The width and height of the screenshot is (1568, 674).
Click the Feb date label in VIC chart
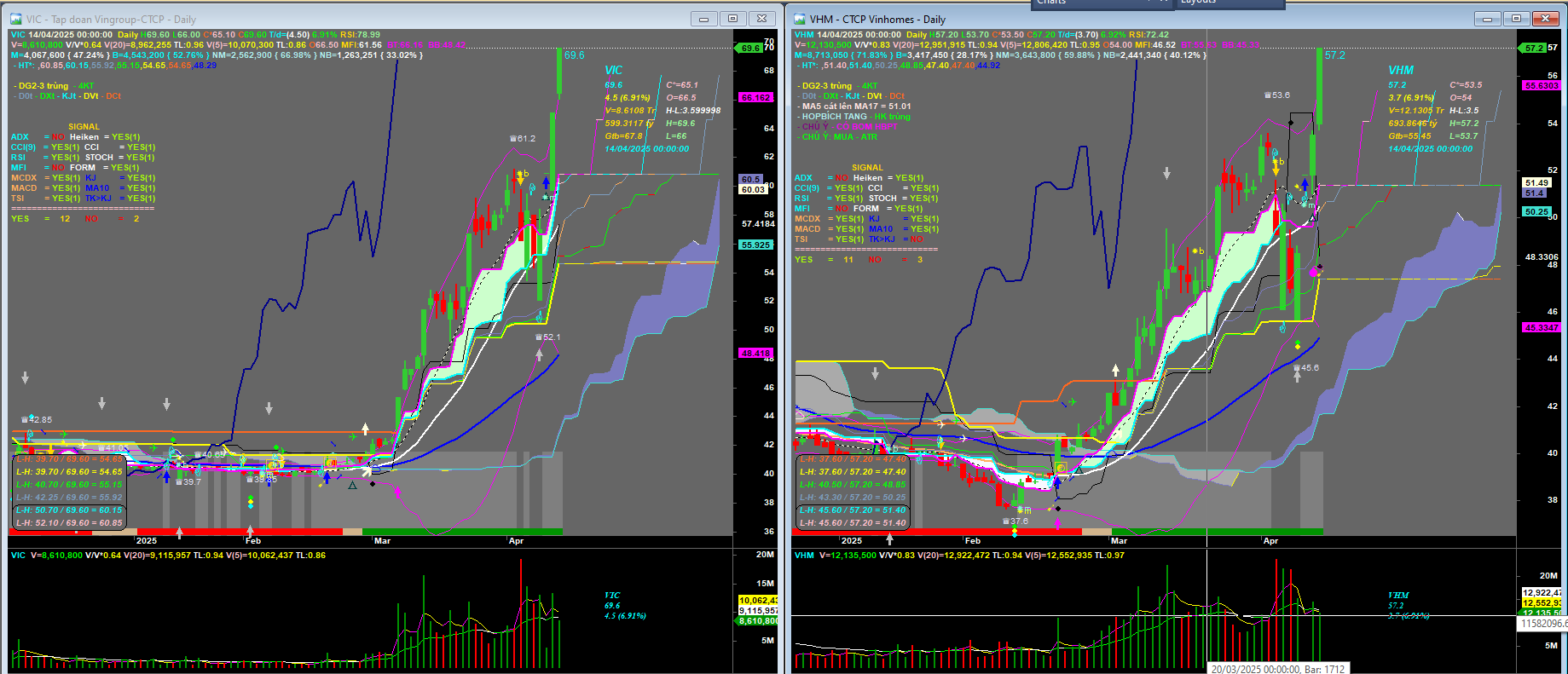pyautogui.click(x=253, y=541)
